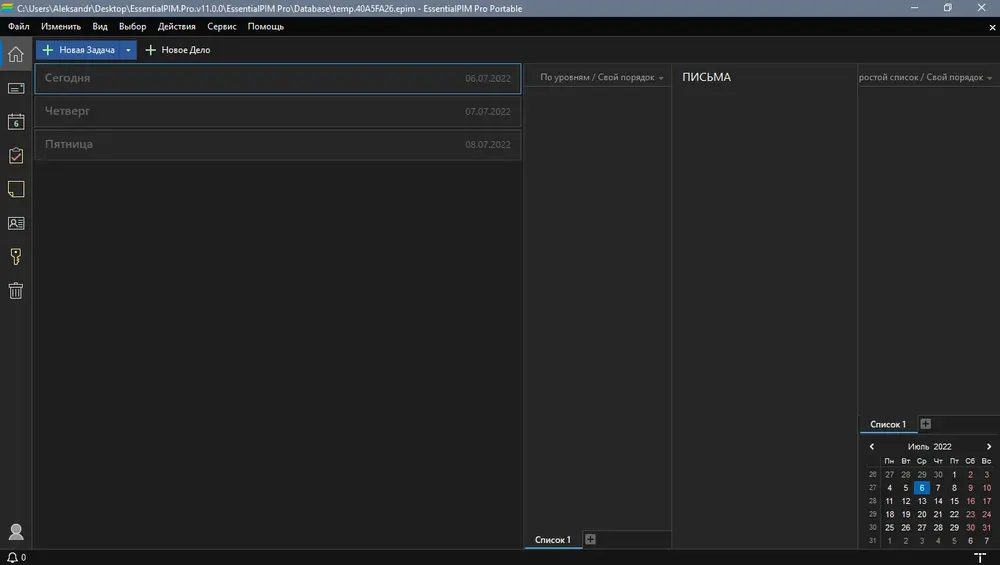The image size is (1000, 565).
Task: Select the Сегодня day row
Action: click(278, 78)
